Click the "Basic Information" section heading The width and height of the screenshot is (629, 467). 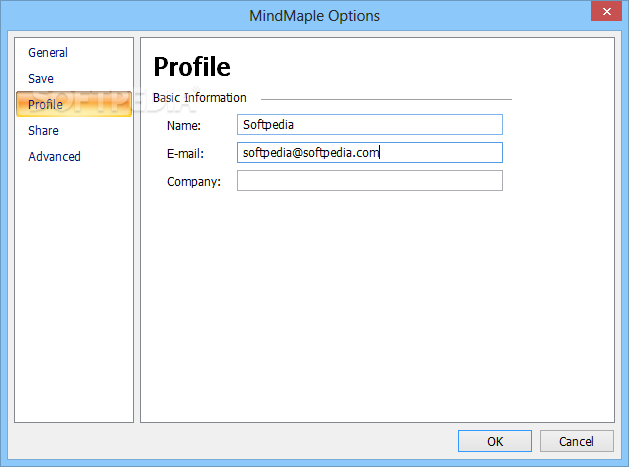(199, 97)
